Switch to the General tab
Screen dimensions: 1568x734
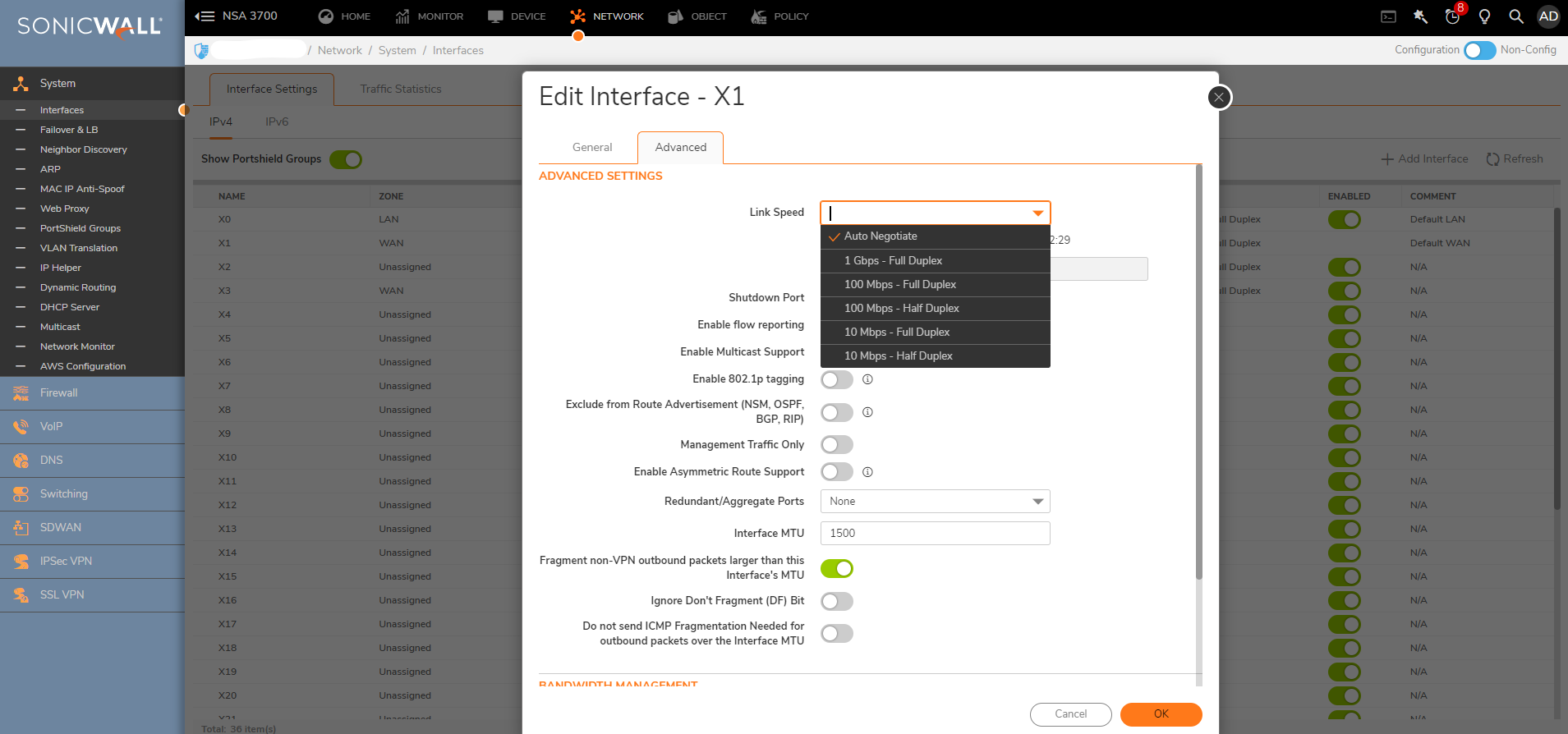pos(591,148)
